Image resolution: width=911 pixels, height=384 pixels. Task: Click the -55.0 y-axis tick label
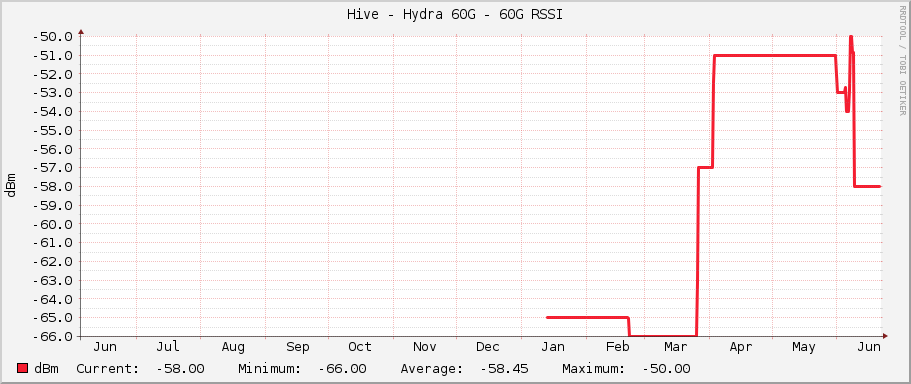[53, 130]
